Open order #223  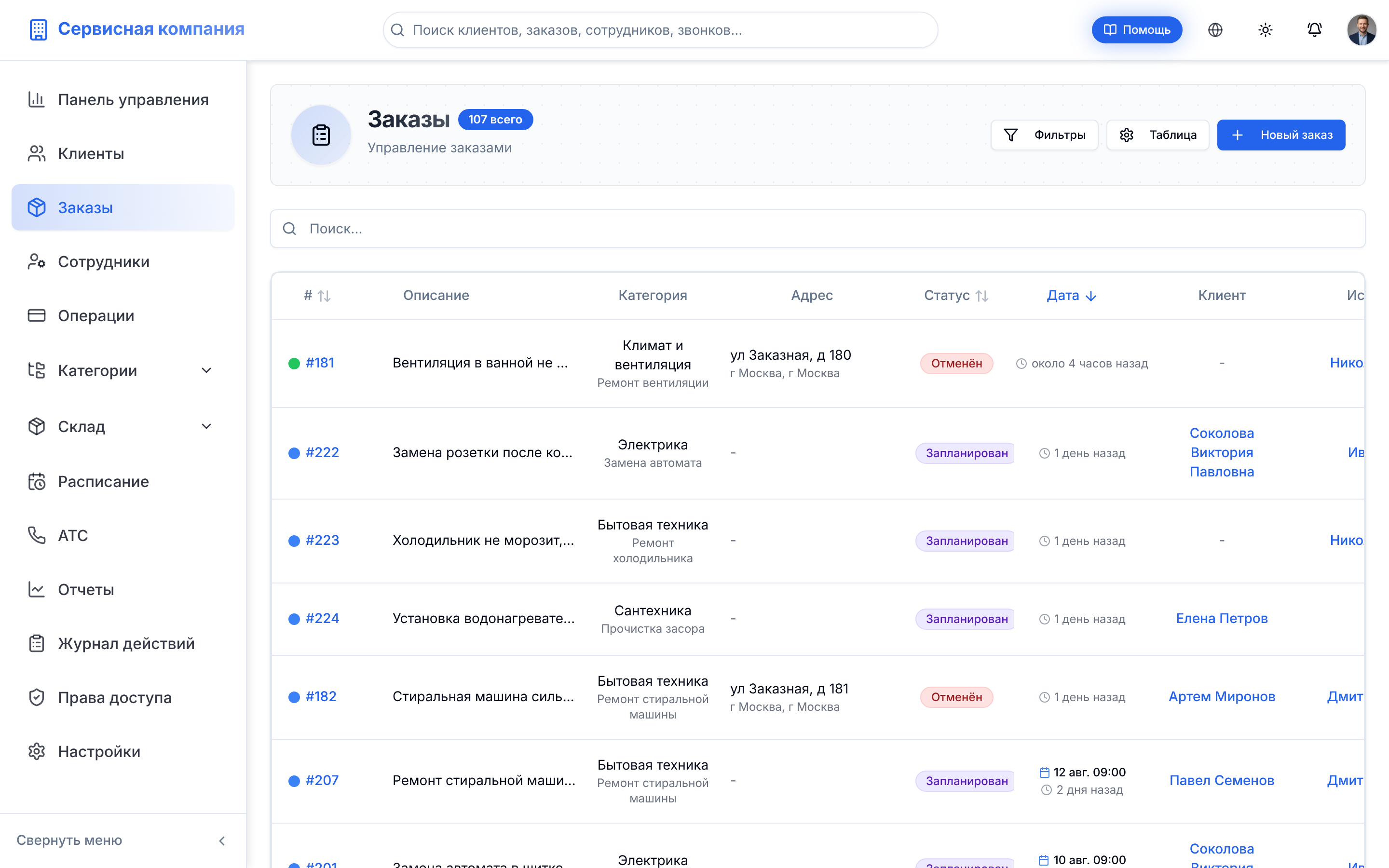pyautogui.click(x=322, y=540)
